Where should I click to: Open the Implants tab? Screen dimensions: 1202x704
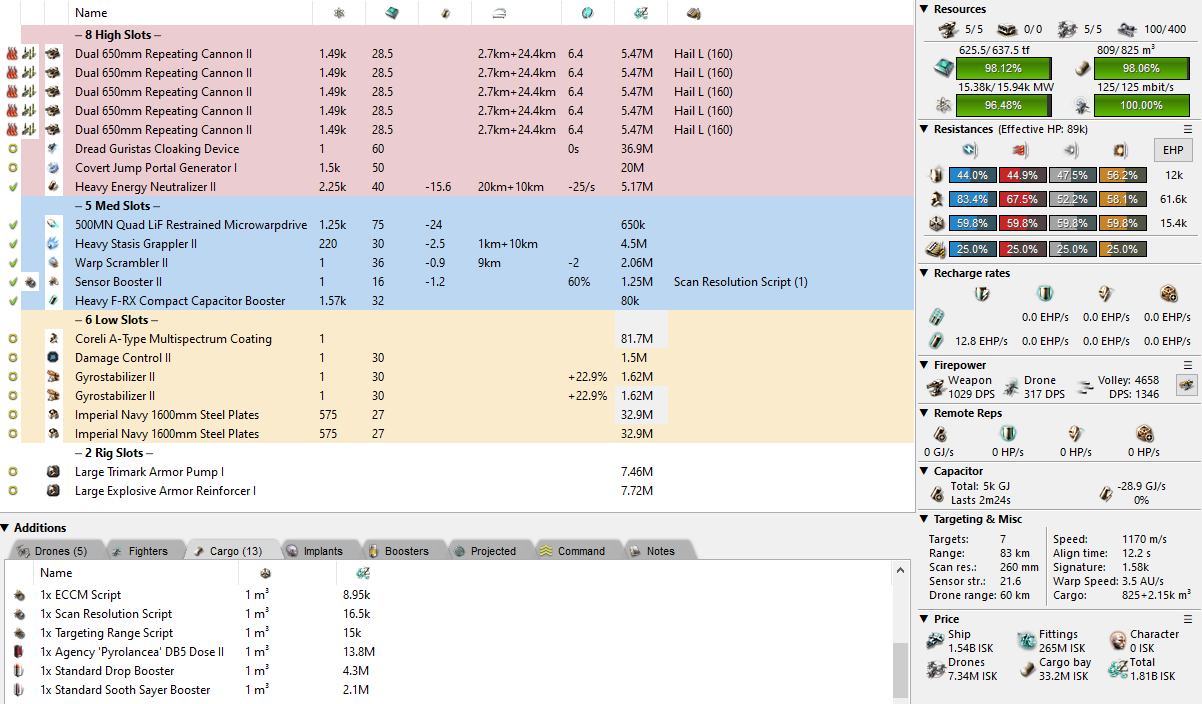click(x=314, y=551)
